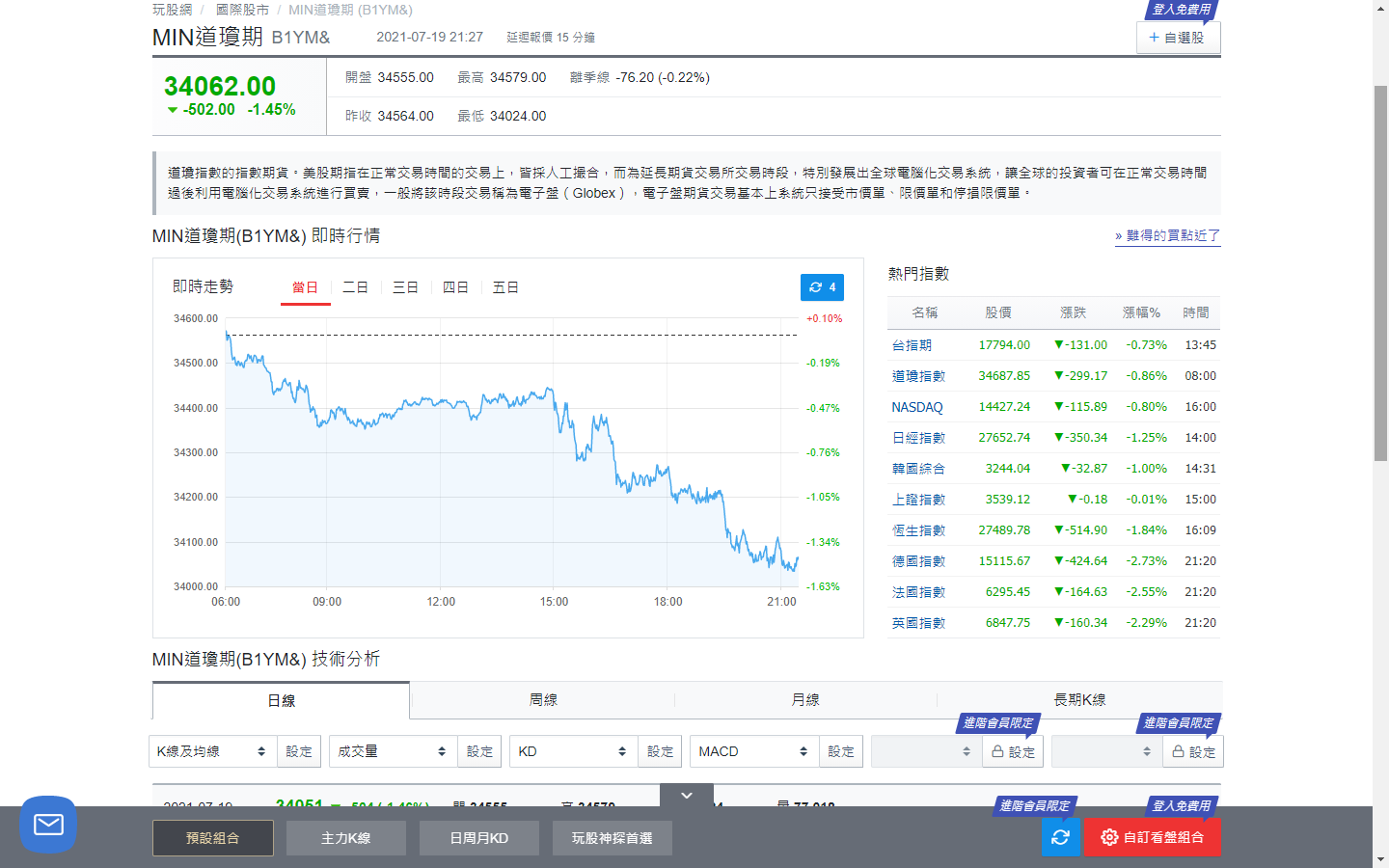Click the refresh icon above the intraday chart
This screenshot has width=1389, height=868.
pos(822,287)
